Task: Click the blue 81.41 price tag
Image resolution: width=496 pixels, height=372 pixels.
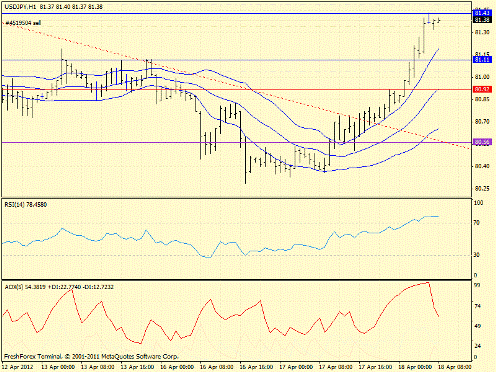Action: click(x=482, y=13)
